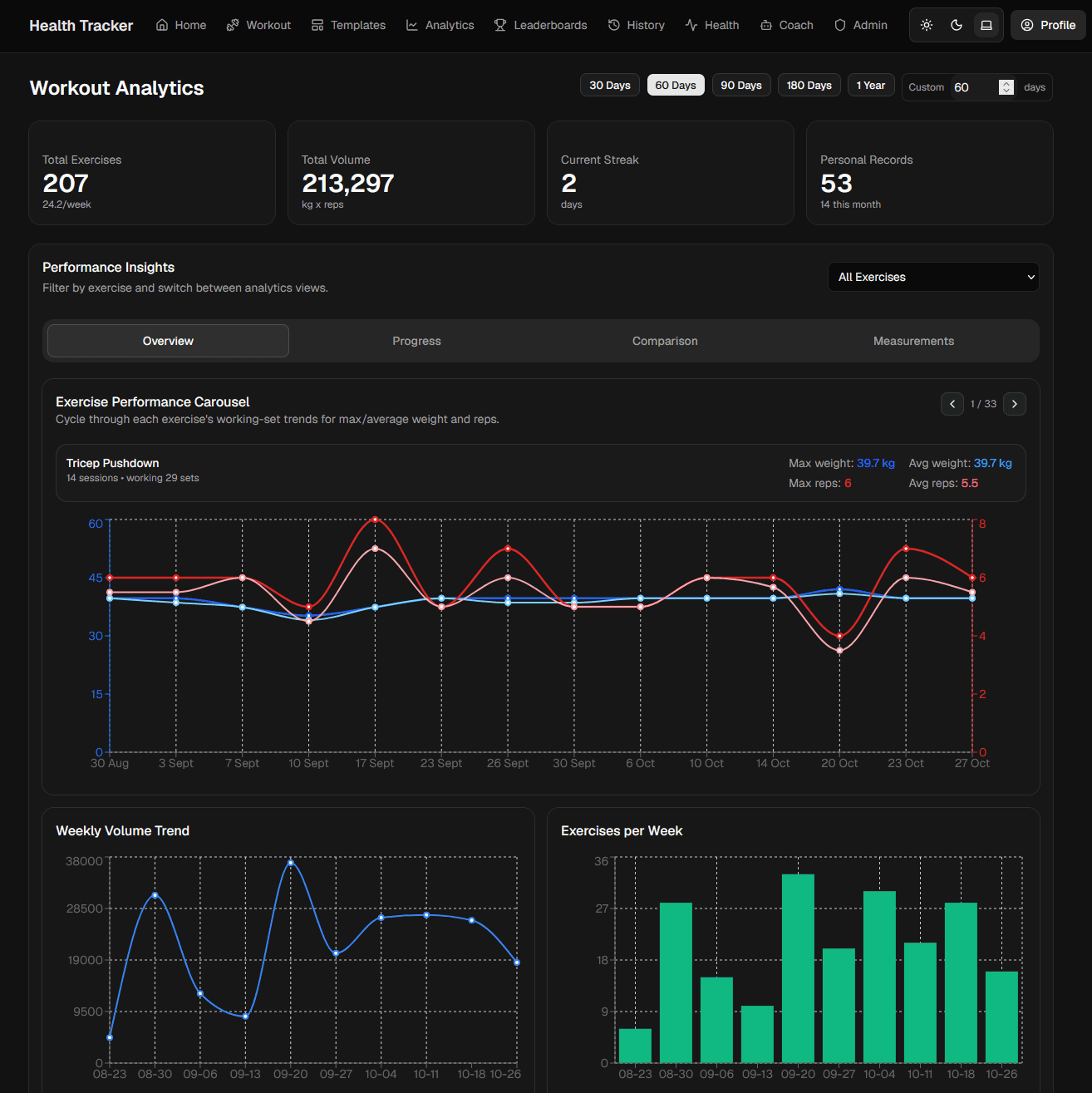Open the Profile button
This screenshot has width=1092, height=1093.
click(1048, 25)
